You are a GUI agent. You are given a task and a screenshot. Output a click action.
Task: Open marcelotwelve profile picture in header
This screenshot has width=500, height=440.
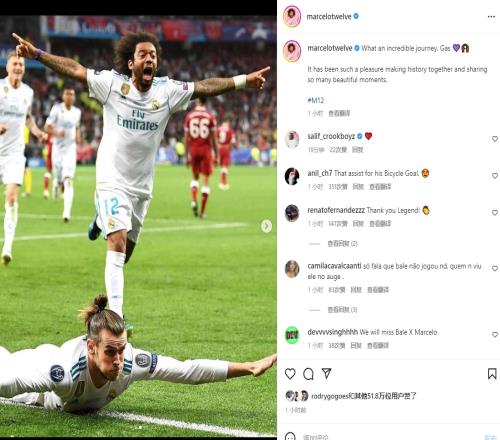tap(292, 16)
